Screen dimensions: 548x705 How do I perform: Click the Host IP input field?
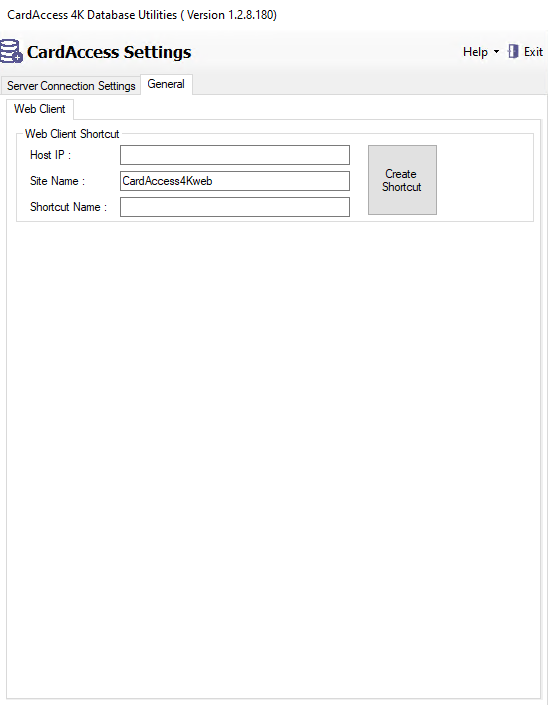pyautogui.click(x=235, y=155)
